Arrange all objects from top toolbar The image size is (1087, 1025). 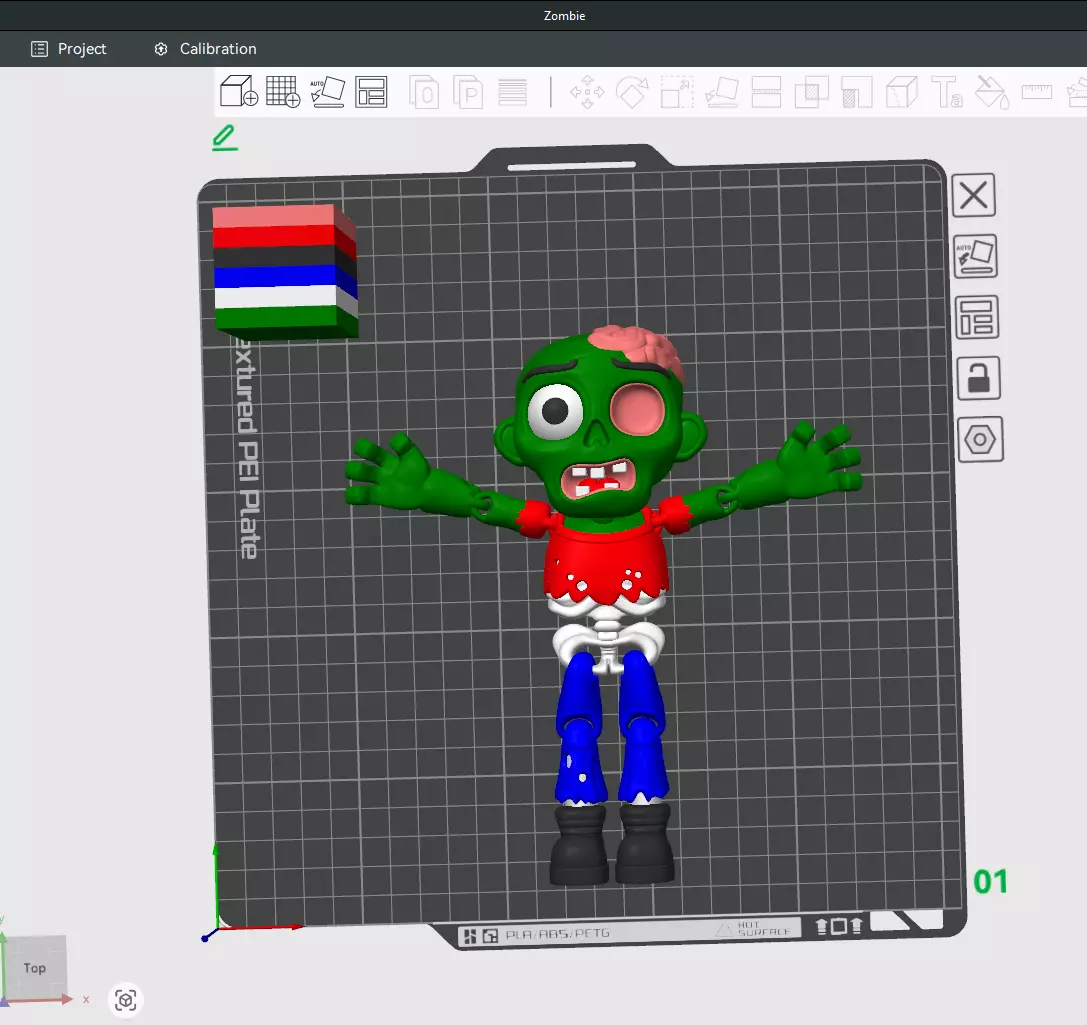(x=372, y=91)
